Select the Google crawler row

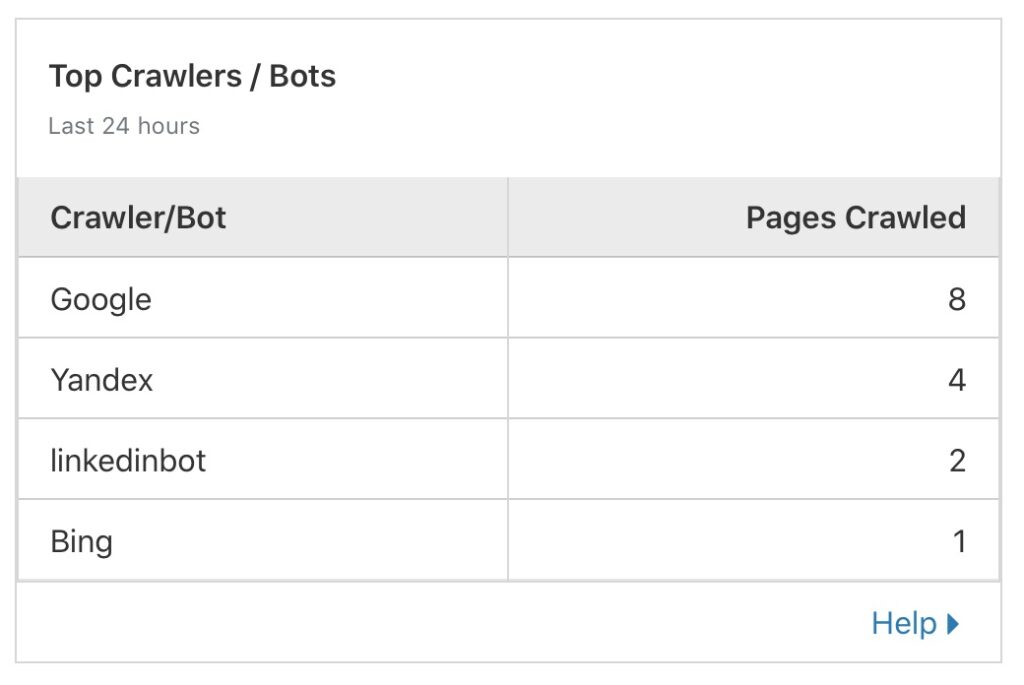point(508,298)
